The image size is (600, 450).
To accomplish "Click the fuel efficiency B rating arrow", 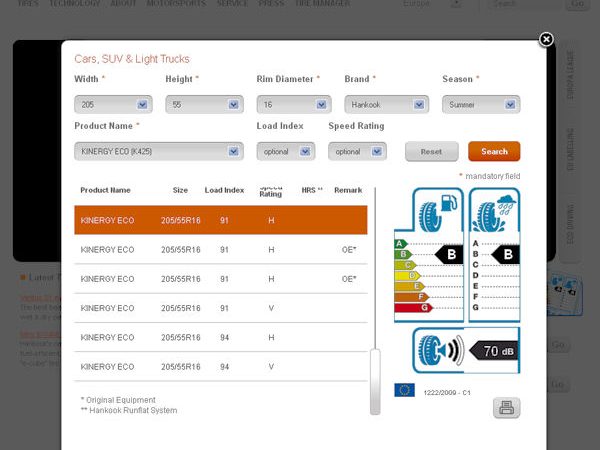I will click(449, 254).
